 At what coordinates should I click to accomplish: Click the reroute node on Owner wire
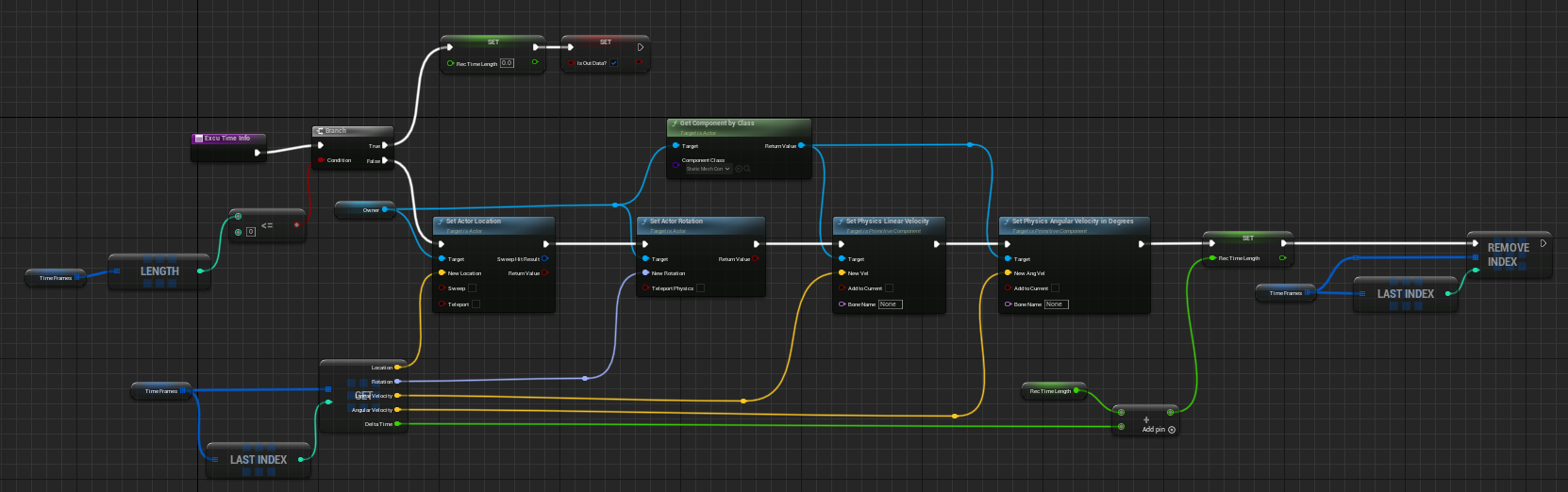pyautogui.click(x=615, y=205)
